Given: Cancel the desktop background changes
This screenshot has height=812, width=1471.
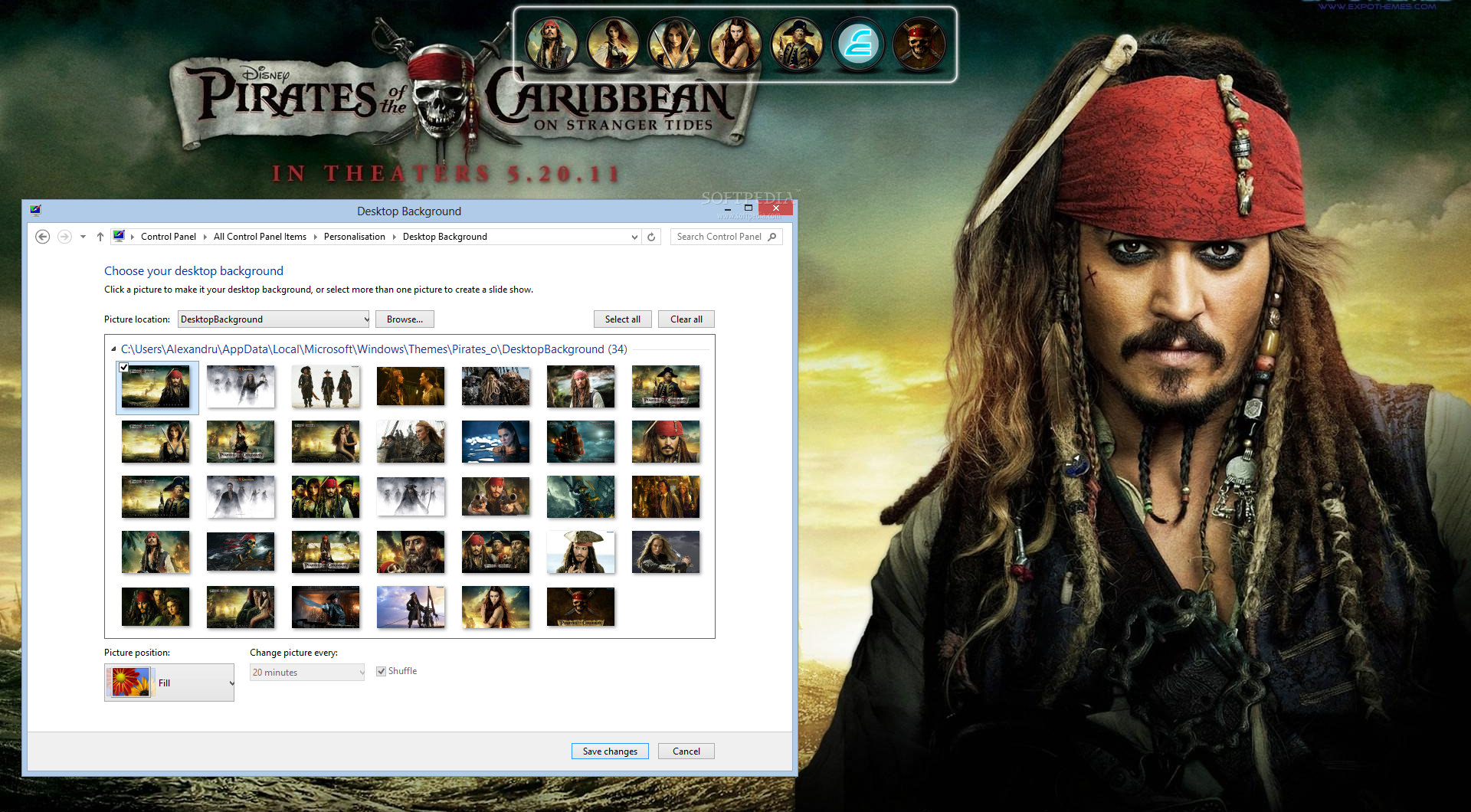Looking at the screenshot, I should pos(686,751).
